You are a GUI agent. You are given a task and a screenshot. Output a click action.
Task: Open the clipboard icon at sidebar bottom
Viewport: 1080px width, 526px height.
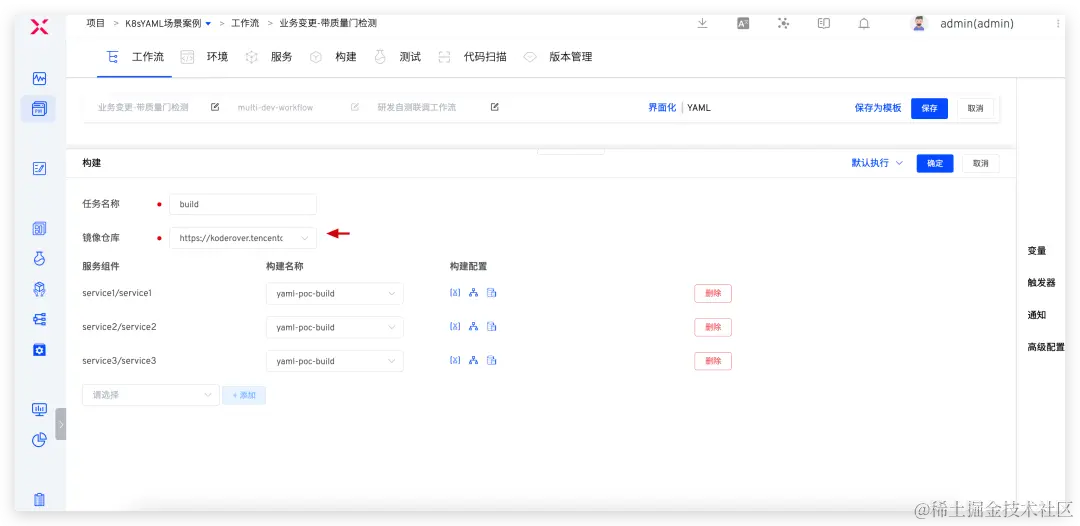point(39,500)
